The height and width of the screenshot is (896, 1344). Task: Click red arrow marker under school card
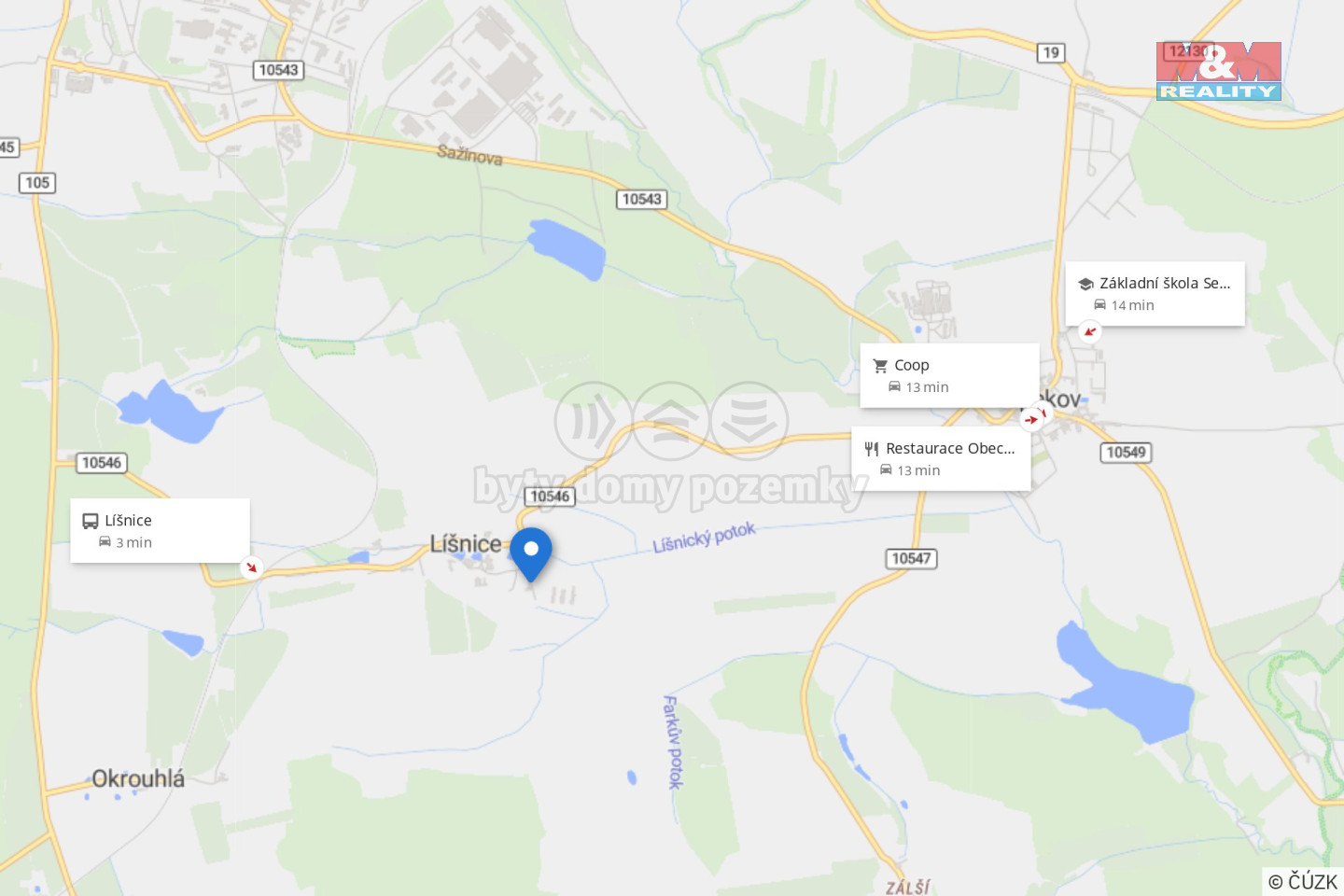1089,331
